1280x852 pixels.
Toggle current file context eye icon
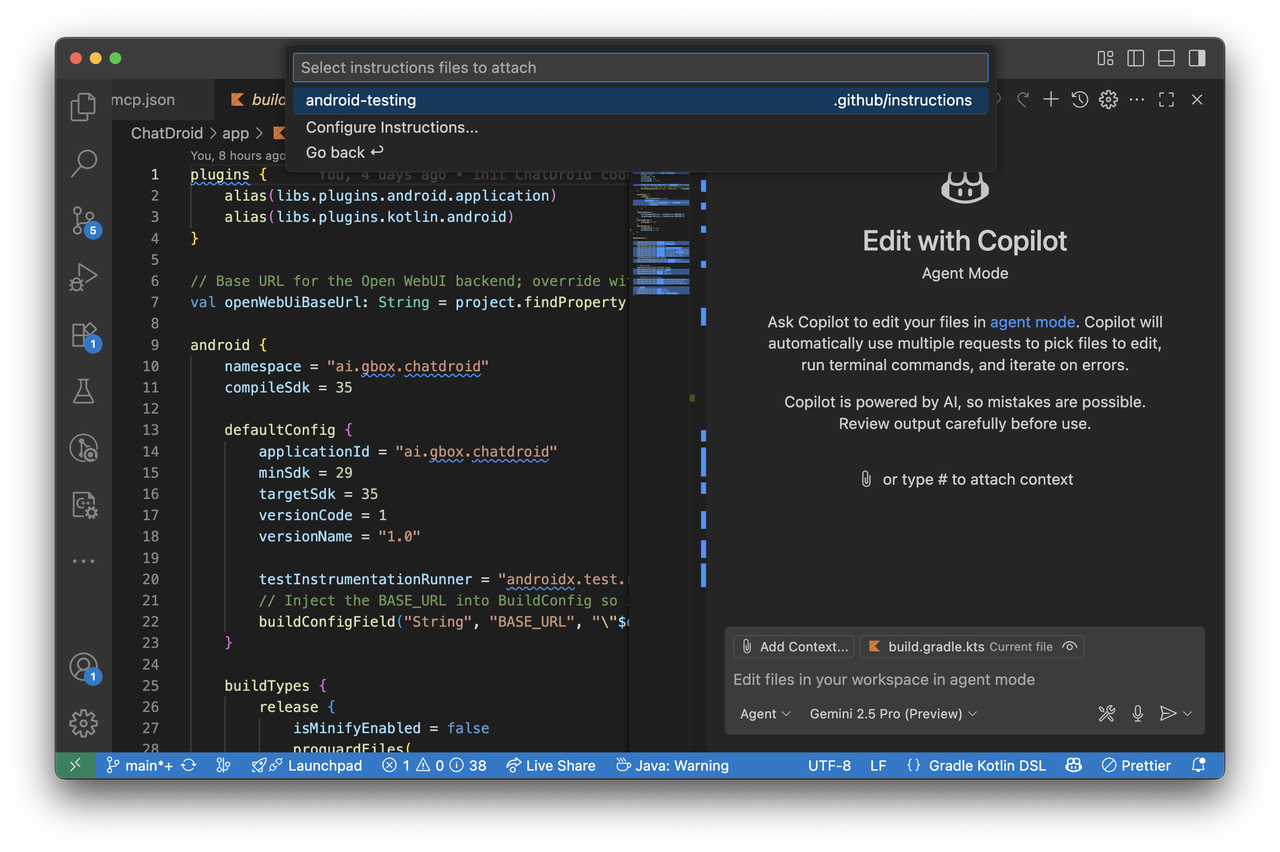pyautogui.click(x=1070, y=647)
